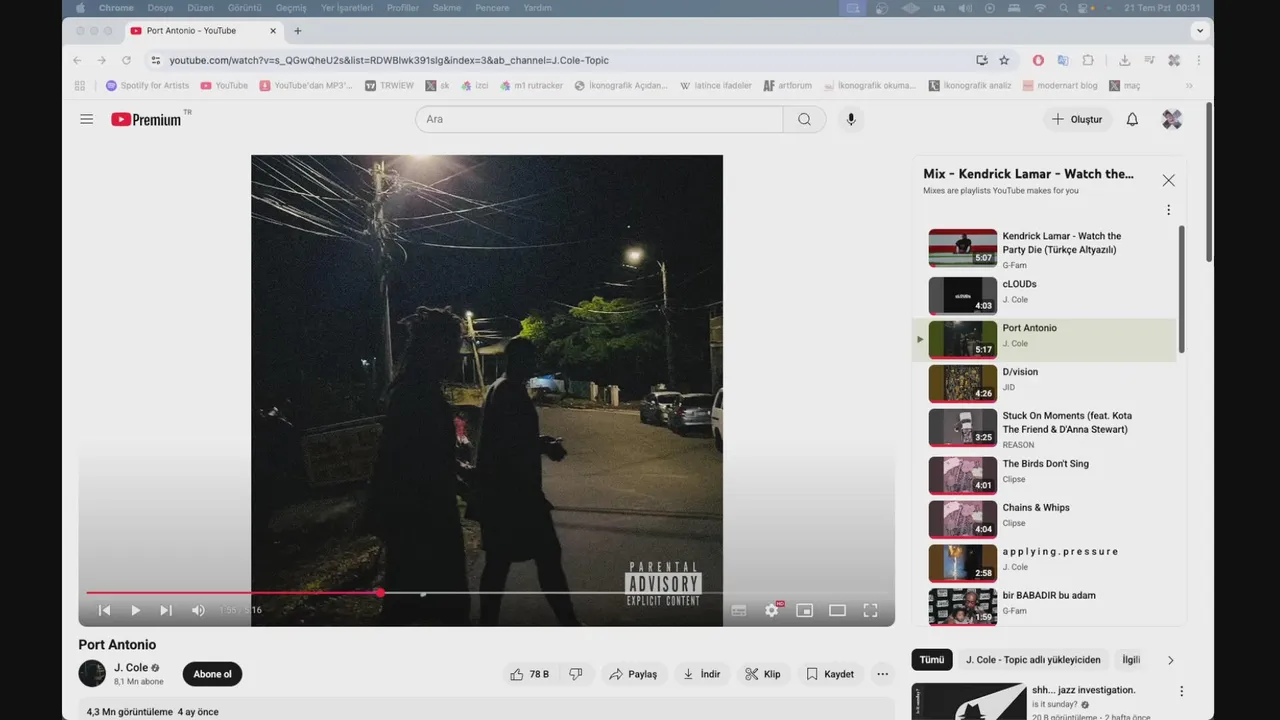Show hidden bookmarks with double chevron

click(x=1189, y=86)
